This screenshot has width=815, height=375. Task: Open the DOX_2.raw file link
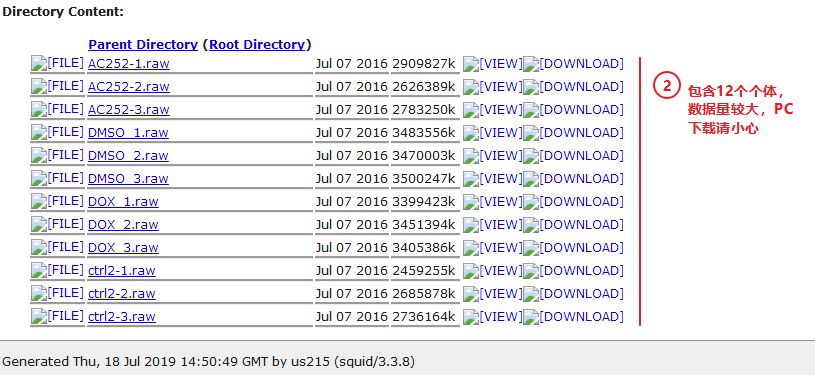pos(123,224)
